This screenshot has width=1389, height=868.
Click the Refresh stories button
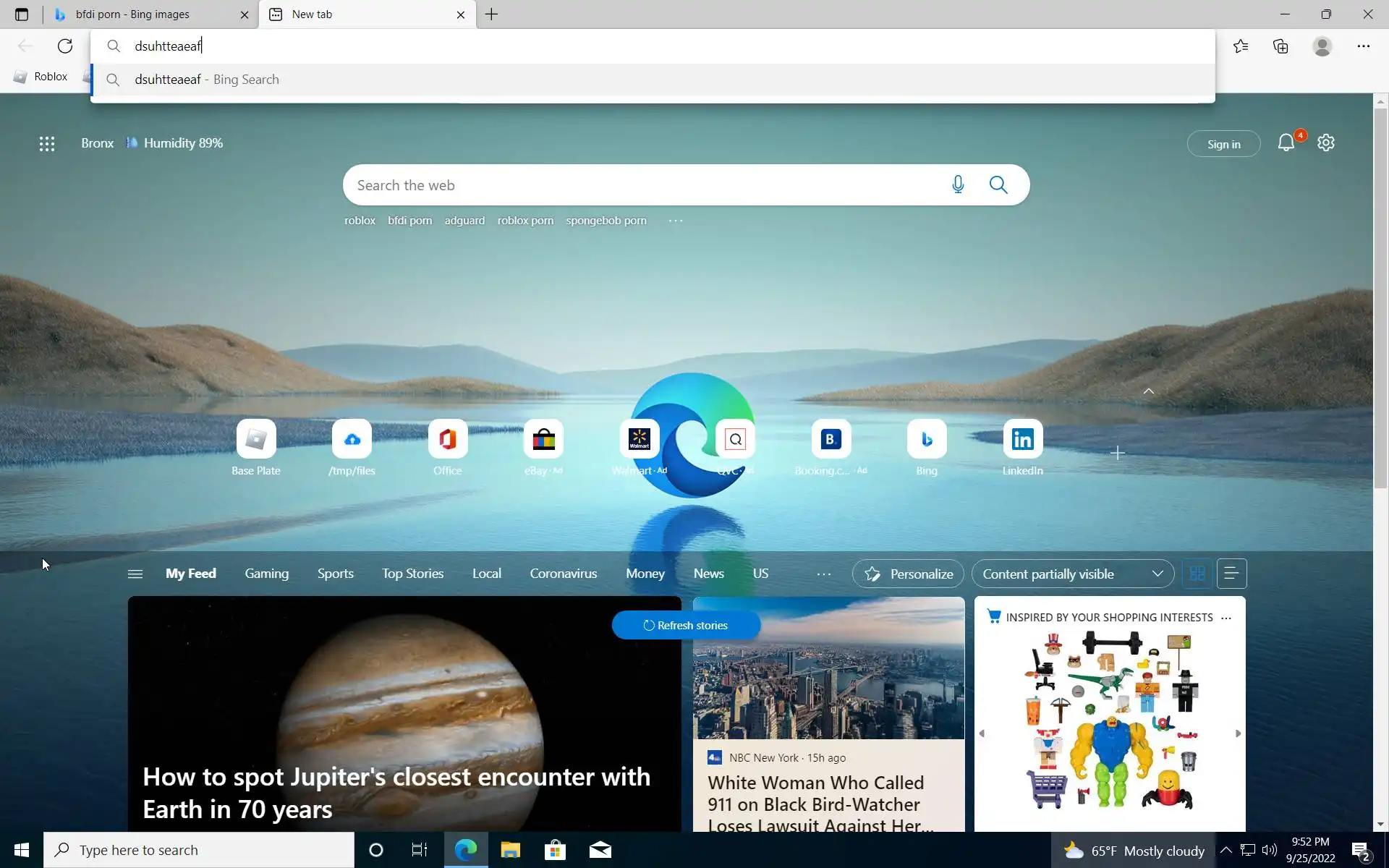[685, 626]
